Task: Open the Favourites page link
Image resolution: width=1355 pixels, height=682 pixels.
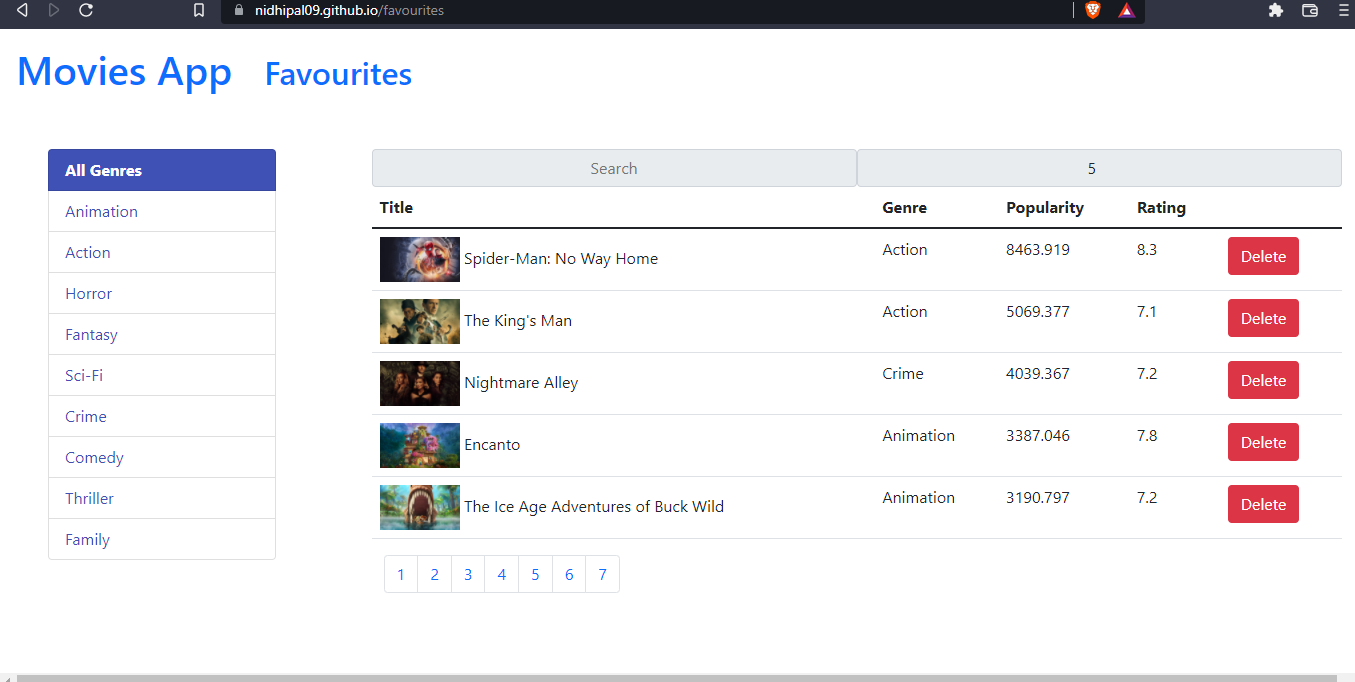Action: pyautogui.click(x=338, y=74)
